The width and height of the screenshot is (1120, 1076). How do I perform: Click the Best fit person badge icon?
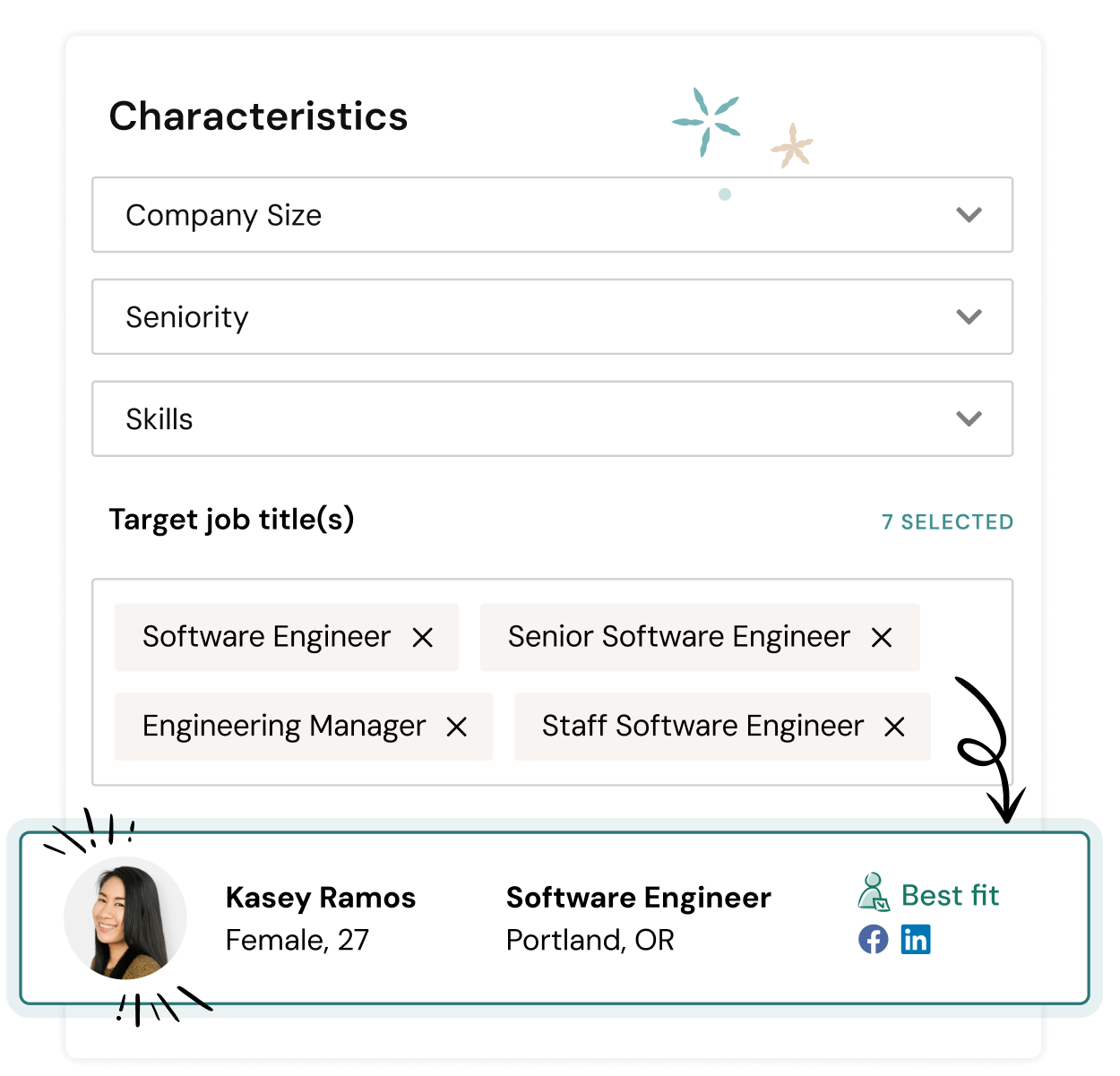(874, 893)
